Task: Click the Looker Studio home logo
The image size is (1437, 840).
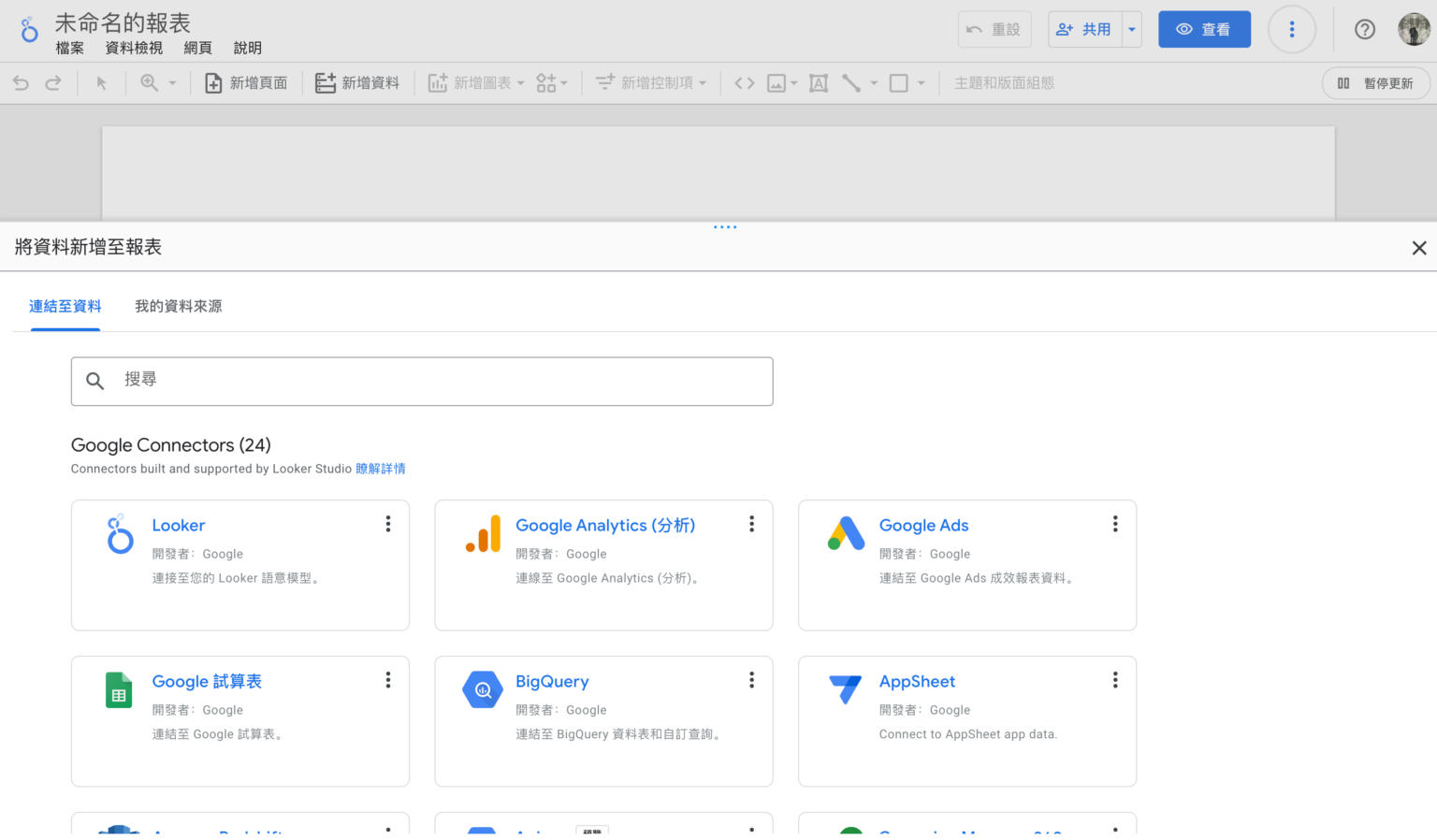Action: pyautogui.click(x=29, y=30)
